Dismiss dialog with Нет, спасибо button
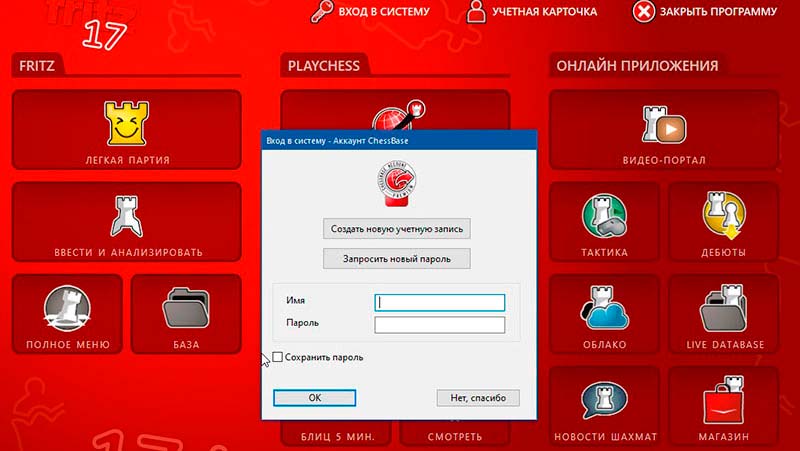The width and height of the screenshot is (800, 451). tap(478, 397)
